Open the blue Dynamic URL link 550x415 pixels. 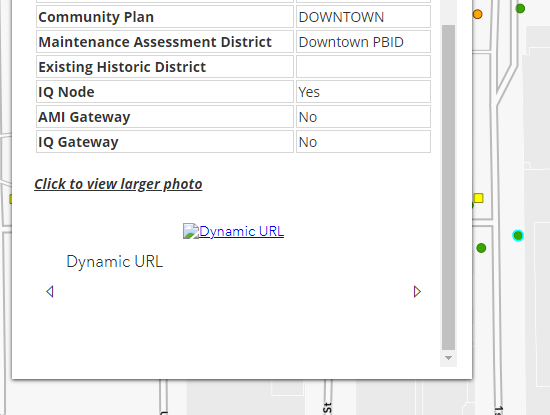coord(241,232)
